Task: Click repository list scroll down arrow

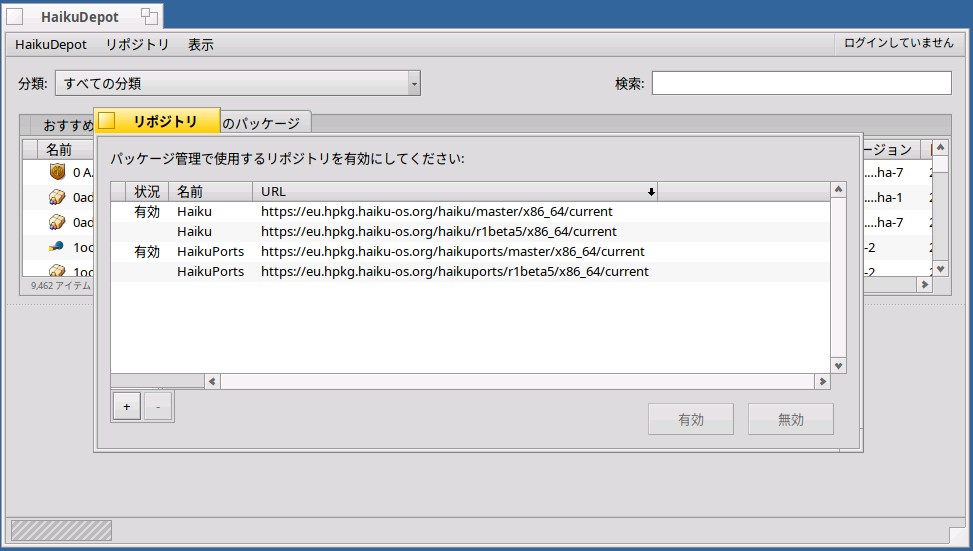Action: 838,365
